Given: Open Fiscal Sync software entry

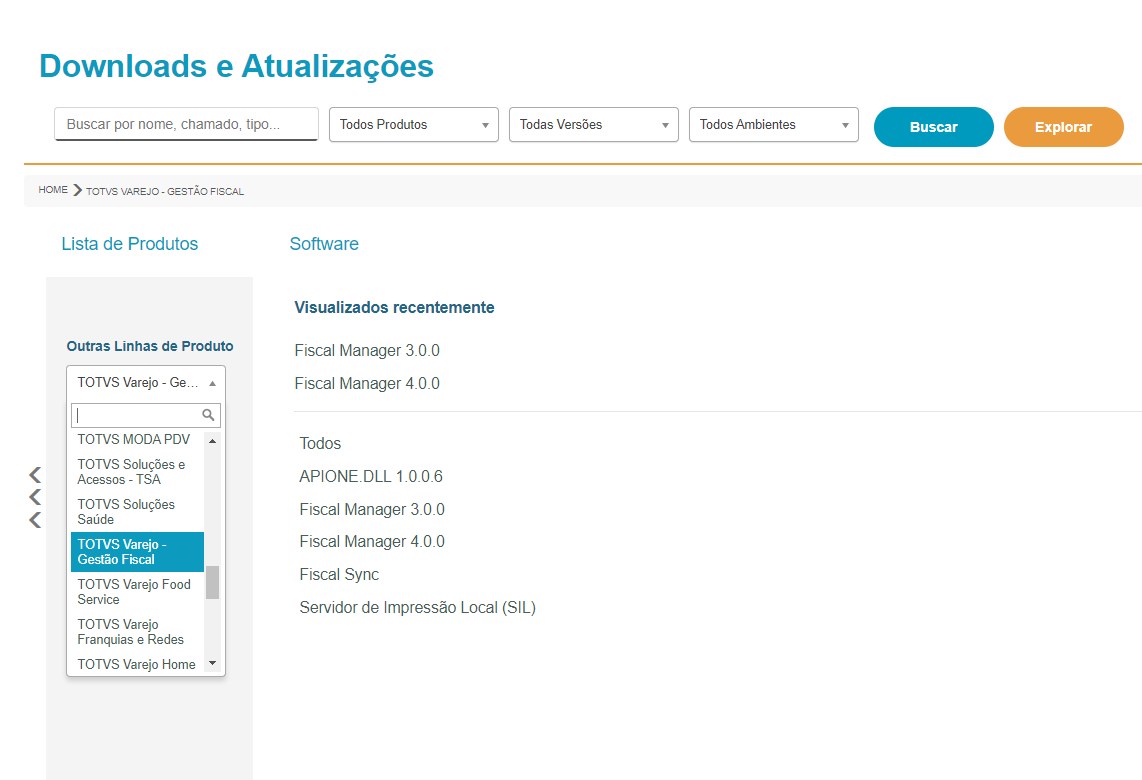Looking at the screenshot, I should coord(339,575).
